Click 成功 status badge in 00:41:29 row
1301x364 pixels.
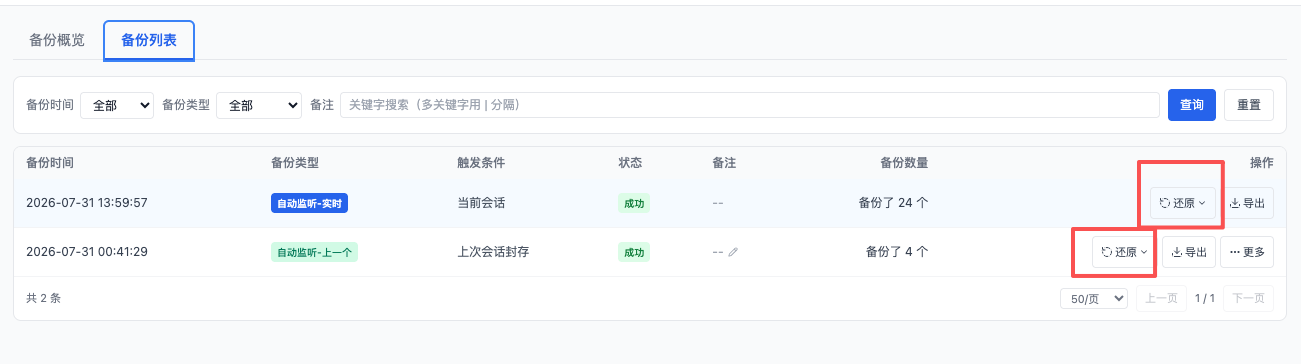(x=634, y=252)
